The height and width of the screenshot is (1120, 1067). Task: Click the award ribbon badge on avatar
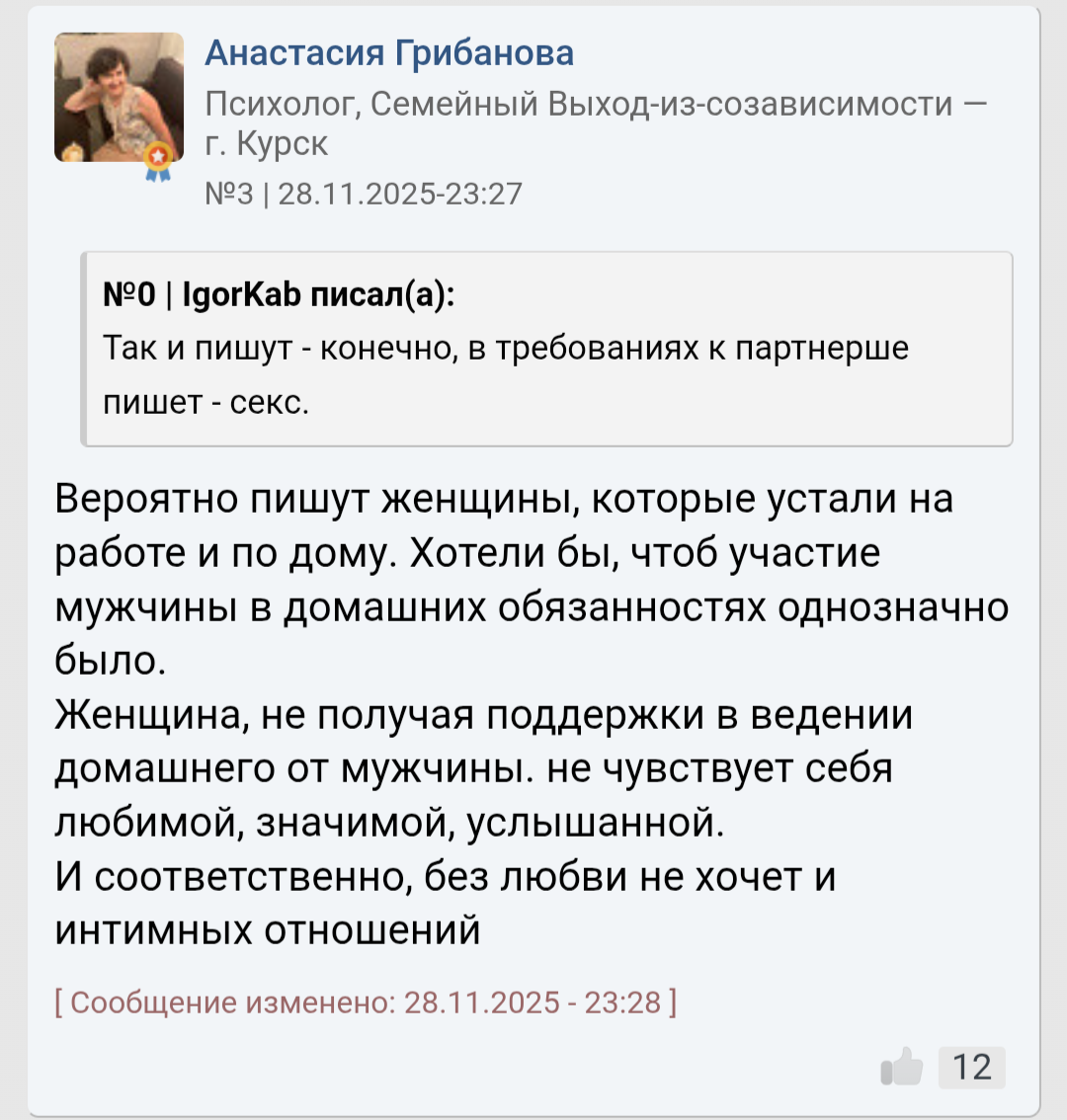point(157,160)
